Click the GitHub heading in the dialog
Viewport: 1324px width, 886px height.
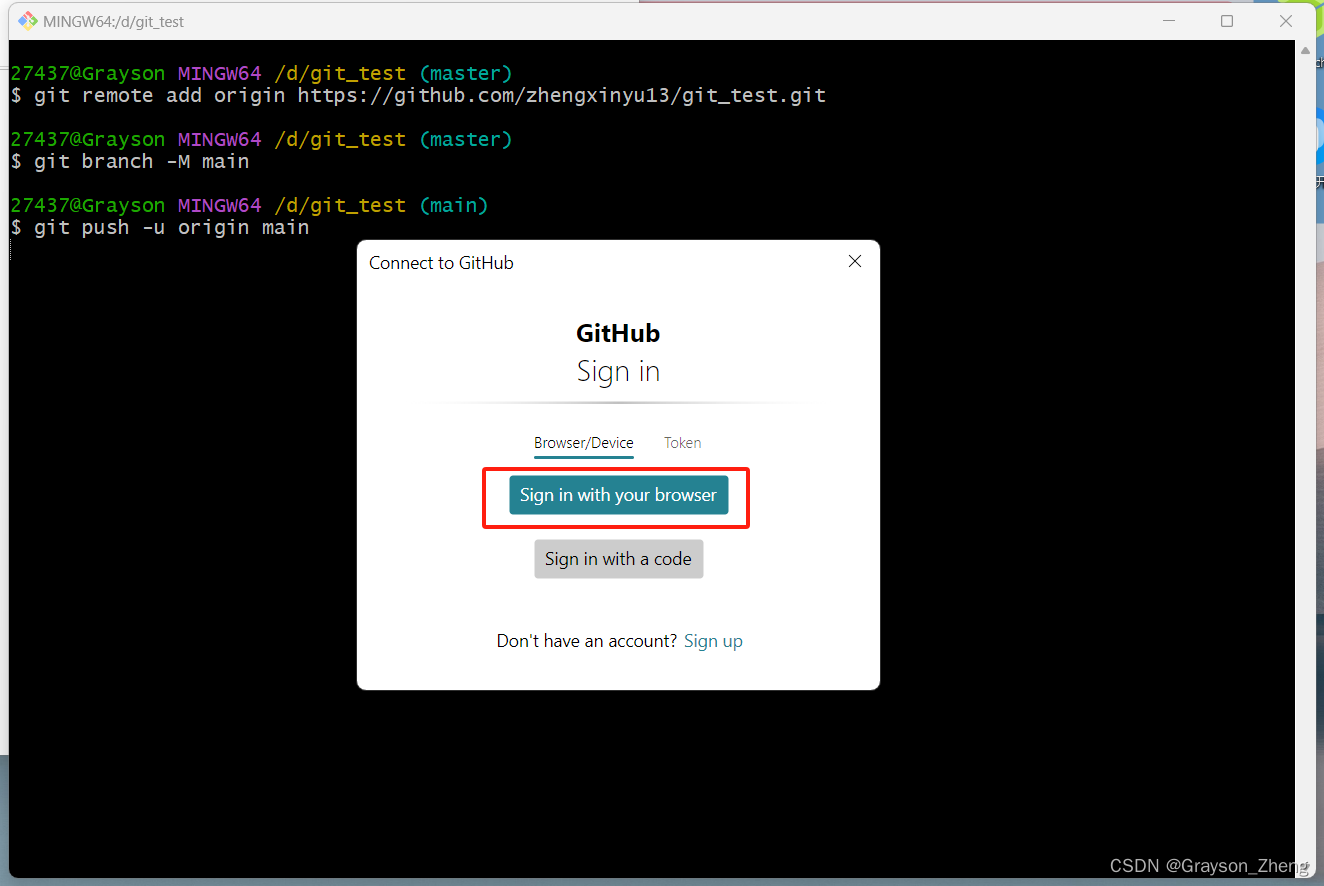coord(618,333)
